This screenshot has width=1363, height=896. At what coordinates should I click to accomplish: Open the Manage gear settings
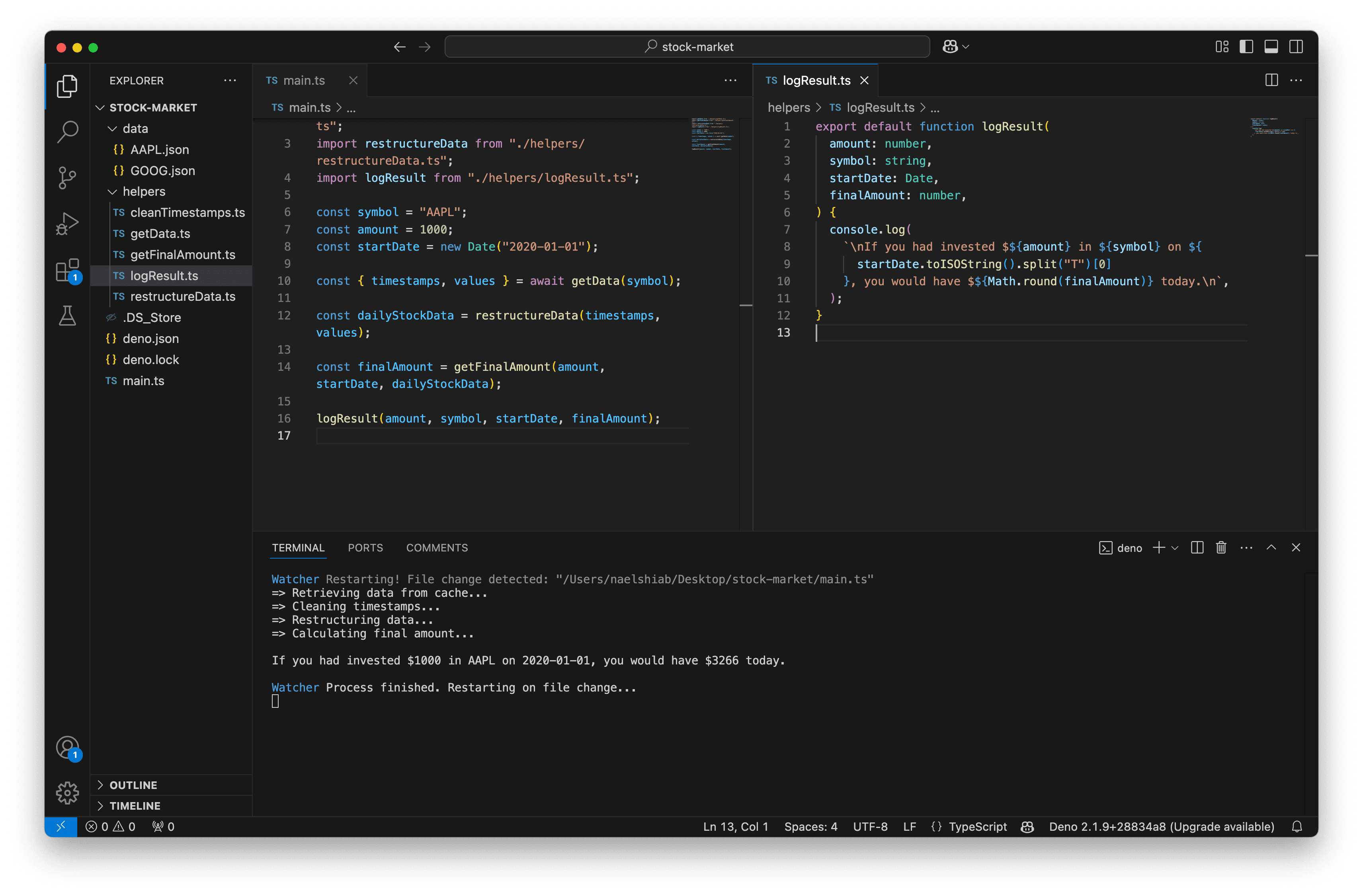[x=67, y=793]
